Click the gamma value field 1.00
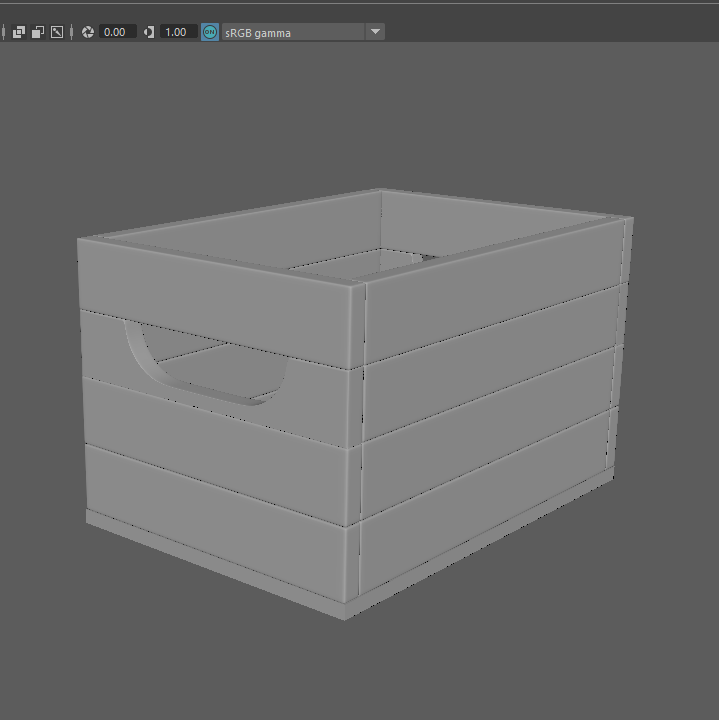 pyautogui.click(x=176, y=32)
